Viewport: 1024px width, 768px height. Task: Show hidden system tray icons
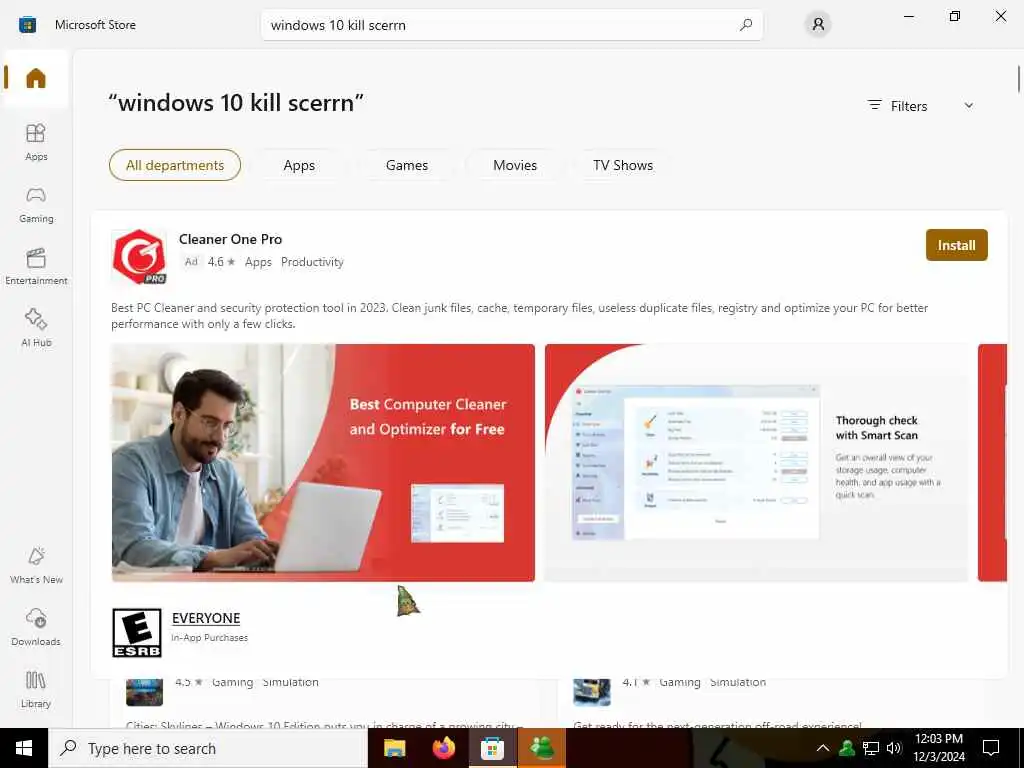[x=823, y=748]
